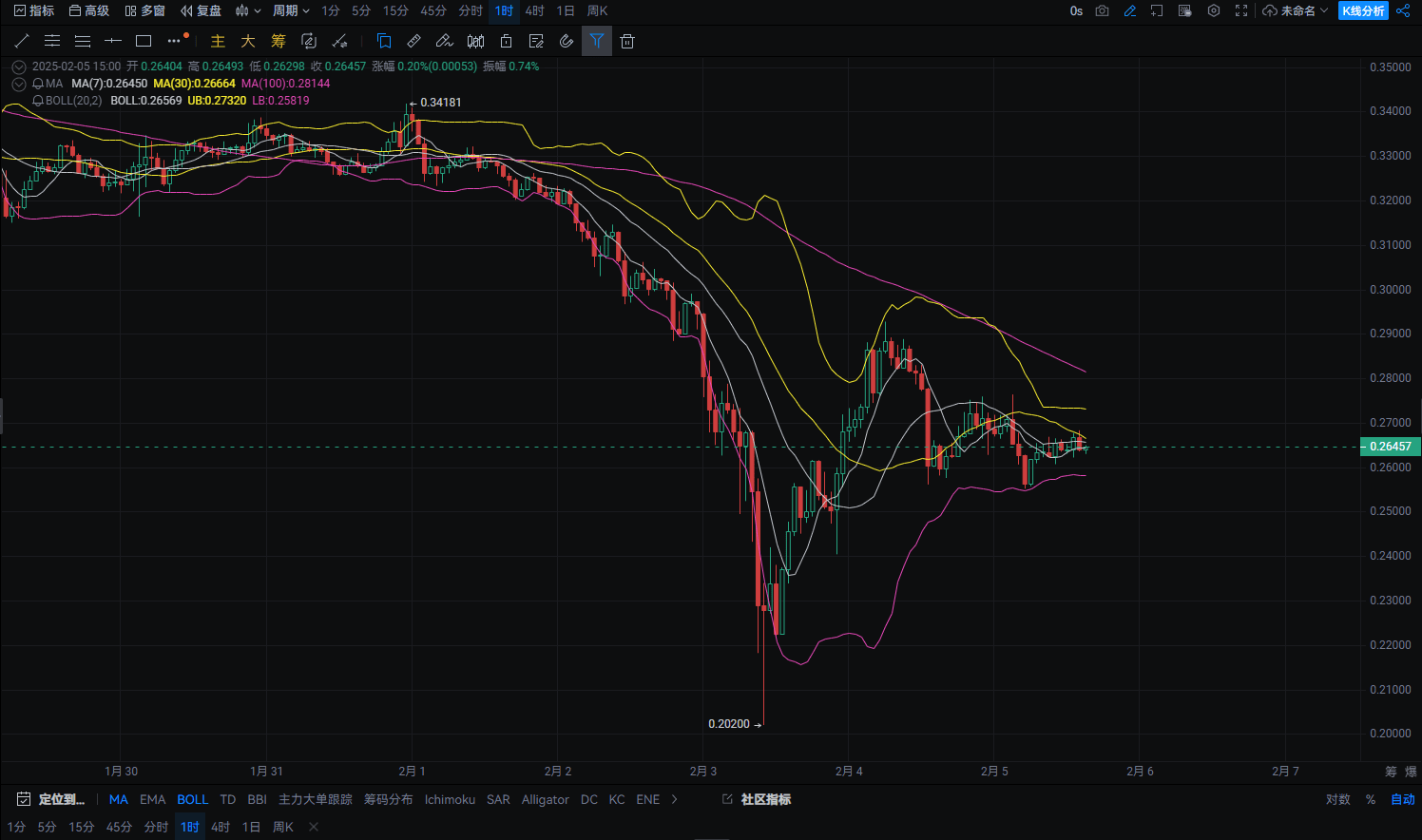Click the blue bookmark flag tool
The height and width of the screenshot is (840, 1422).
coord(384,41)
